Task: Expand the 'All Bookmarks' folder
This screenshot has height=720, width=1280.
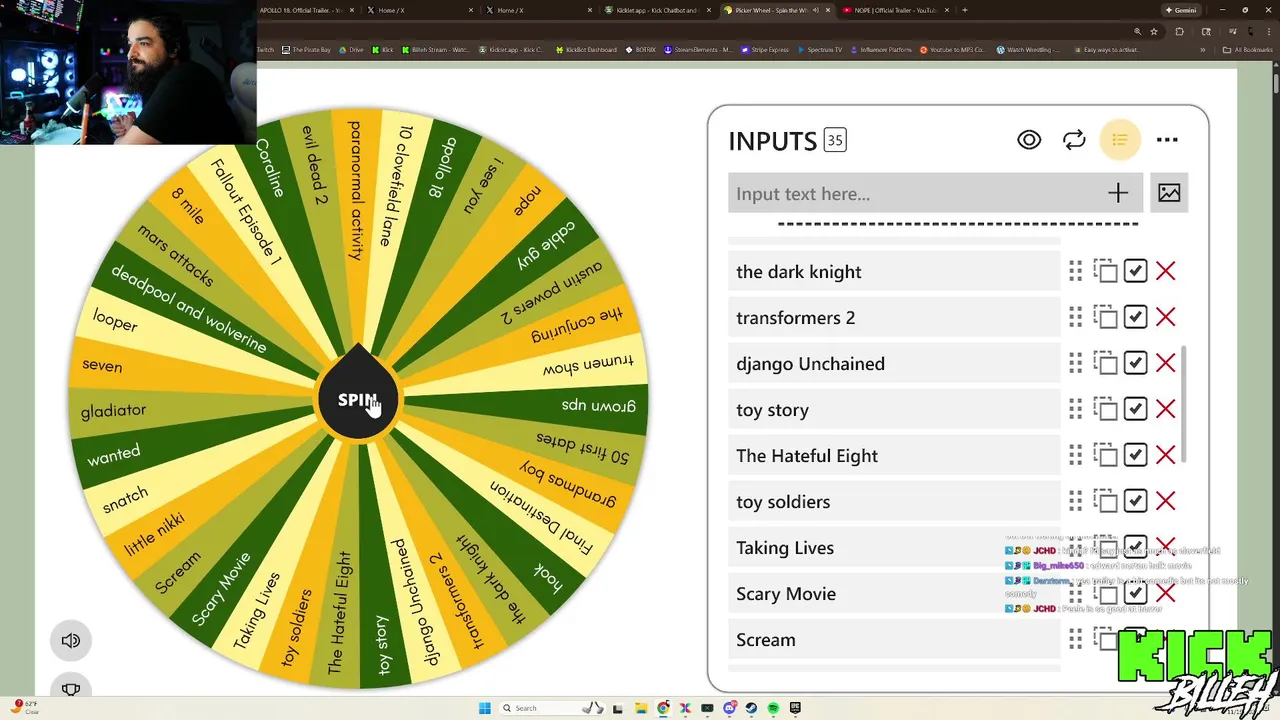Action: coord(1248,49)
